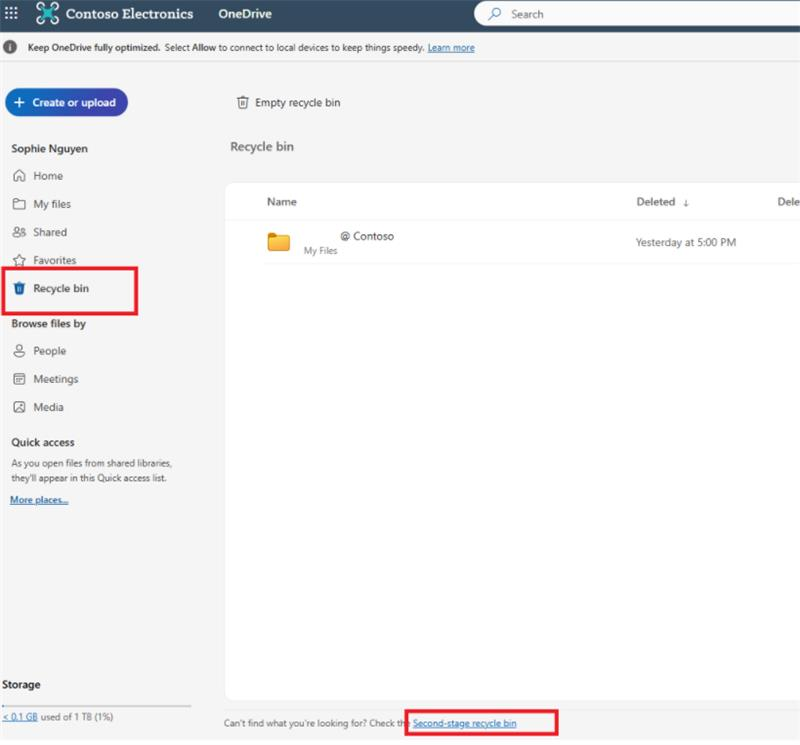
Task: Open the Second-stage recycle bin link
Action: pos(464,723)
